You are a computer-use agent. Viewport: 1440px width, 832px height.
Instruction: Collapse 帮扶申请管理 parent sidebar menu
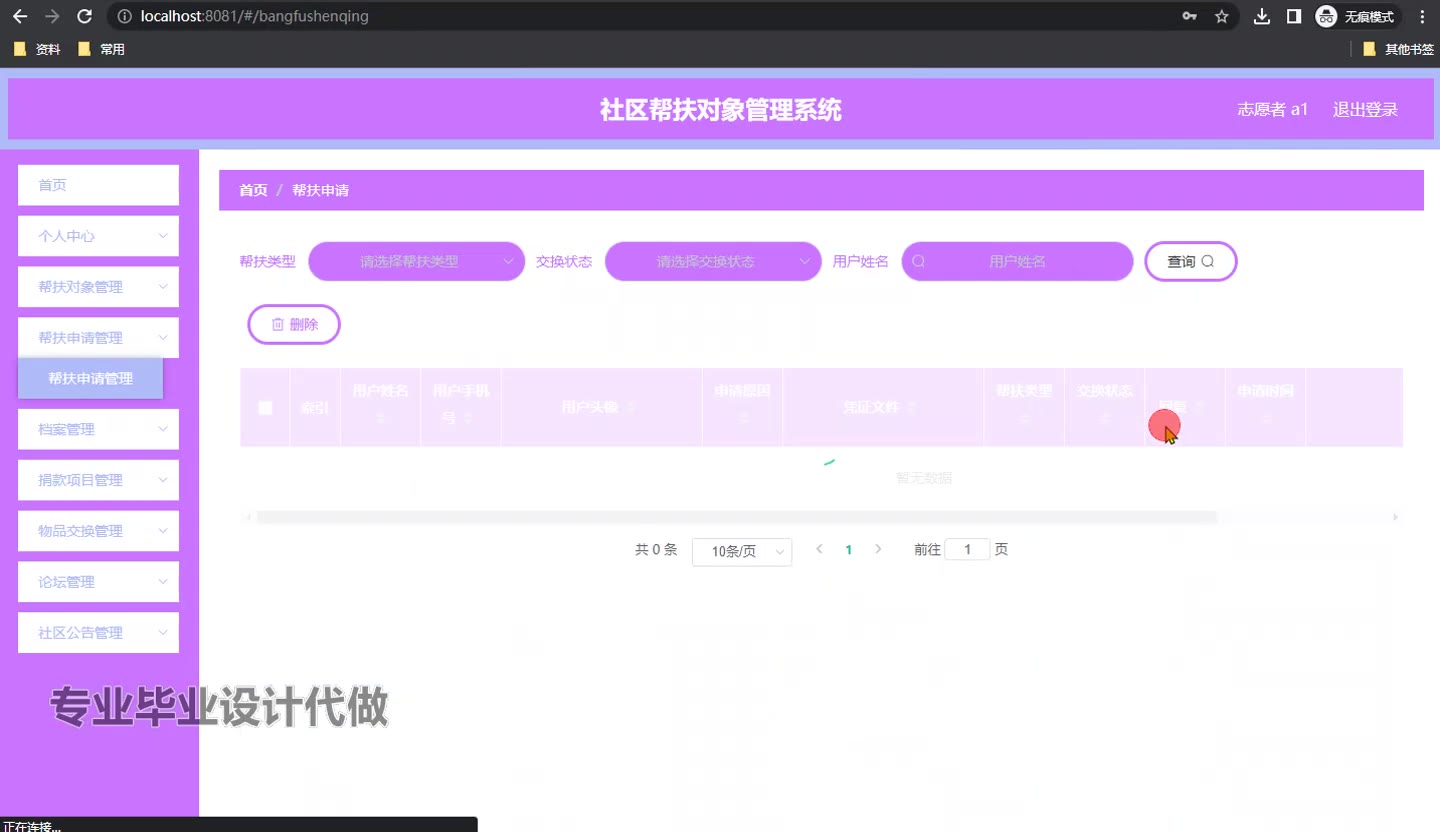(98, 338)
